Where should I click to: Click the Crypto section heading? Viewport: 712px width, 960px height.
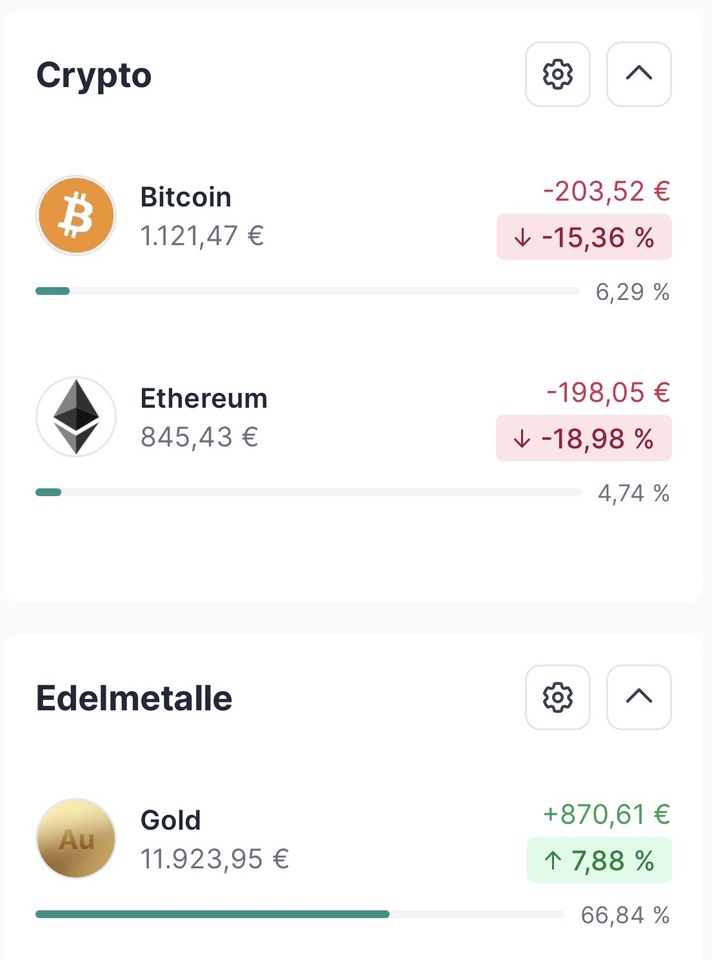[x=94, y=75]
